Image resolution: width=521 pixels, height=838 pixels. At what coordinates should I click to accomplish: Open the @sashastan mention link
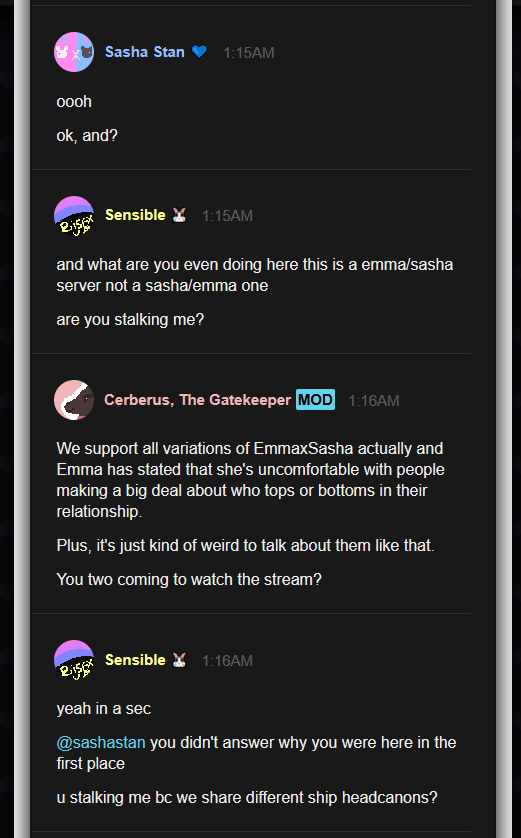pyautogui.click(x=101, y=742)
